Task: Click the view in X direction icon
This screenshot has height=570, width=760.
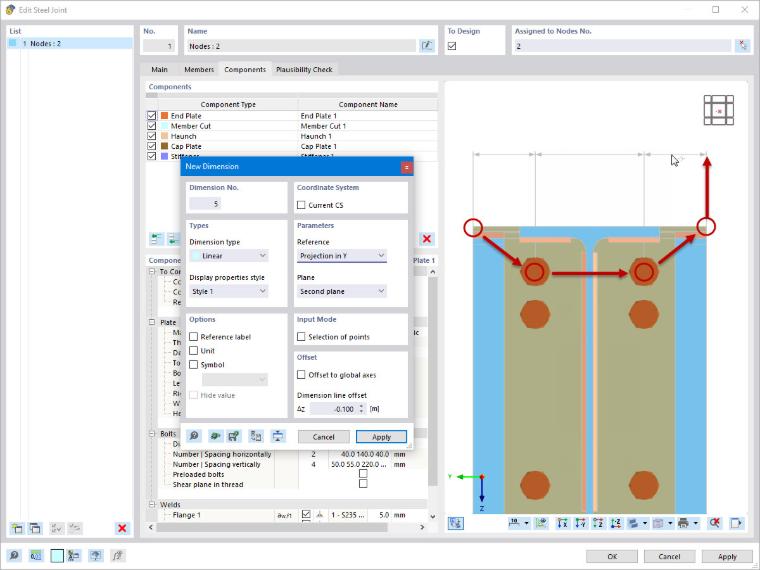Action: pyautogui.click(x=562, y=523)
